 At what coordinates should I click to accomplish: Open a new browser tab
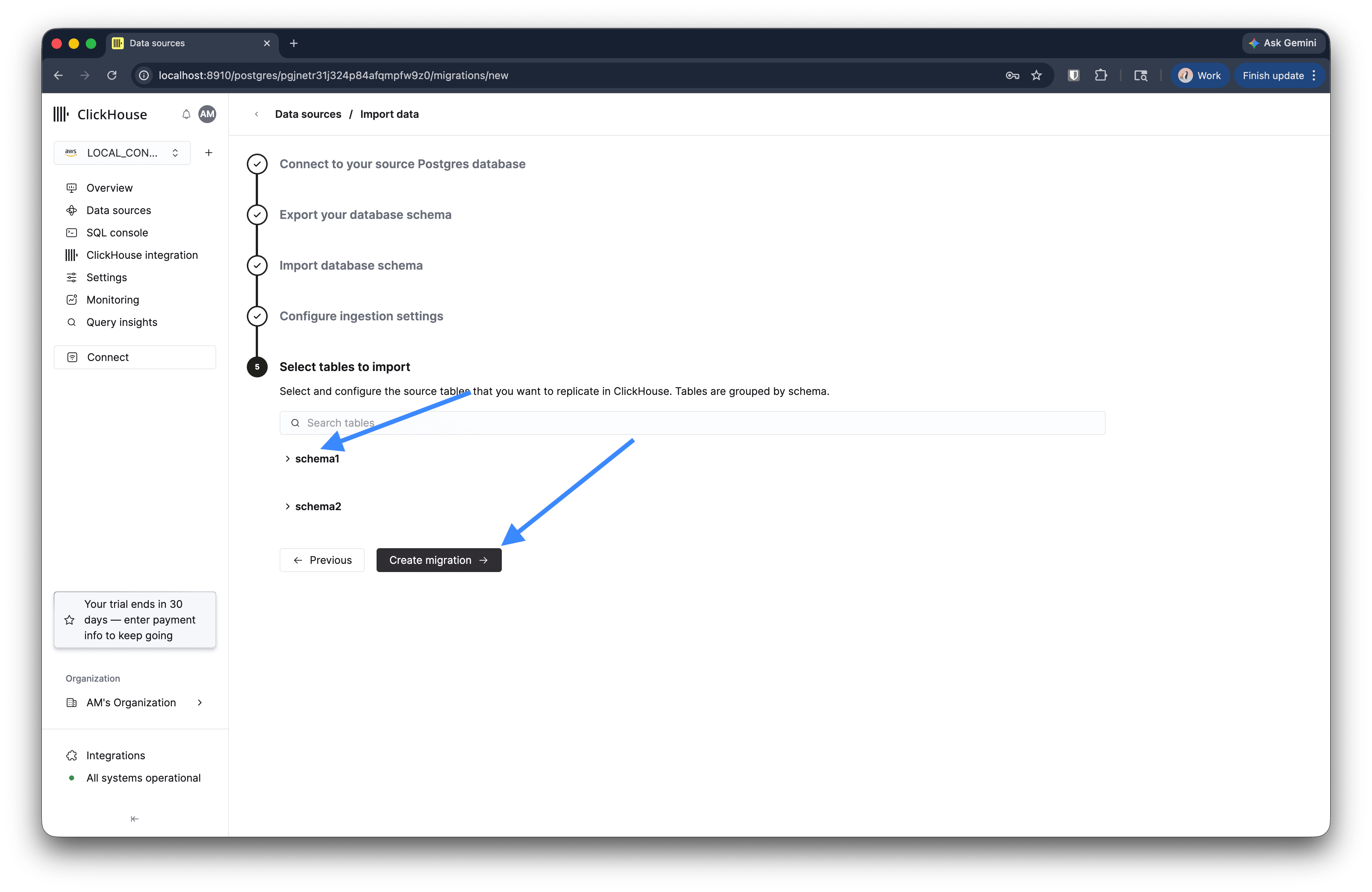293,43
